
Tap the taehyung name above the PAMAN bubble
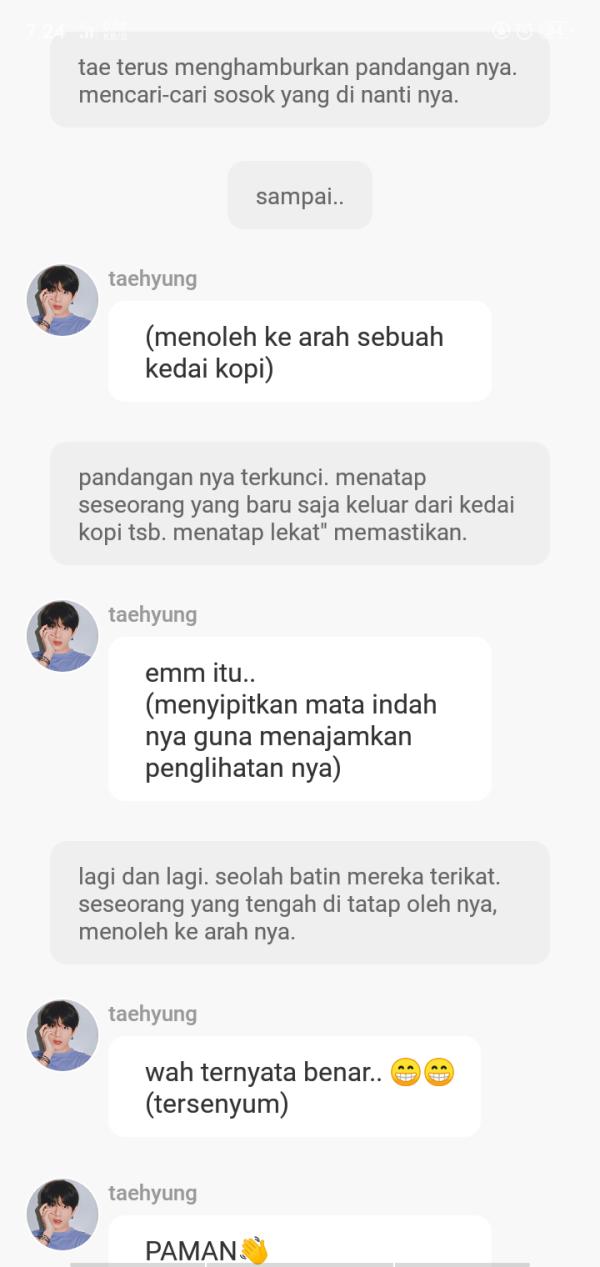[152, 1193]
